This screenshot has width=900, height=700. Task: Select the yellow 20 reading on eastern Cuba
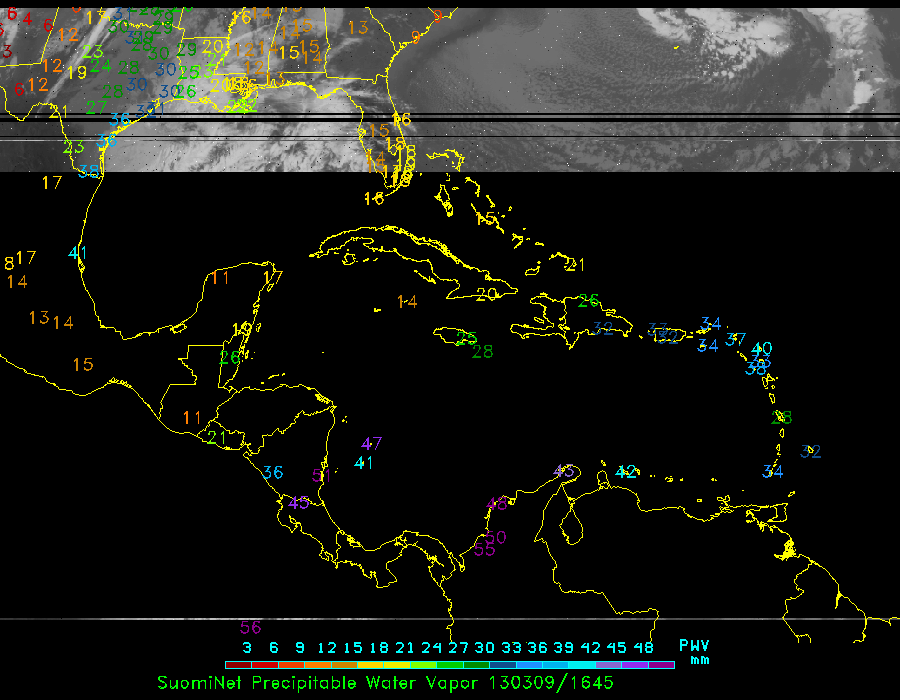[x=487, y=294]
